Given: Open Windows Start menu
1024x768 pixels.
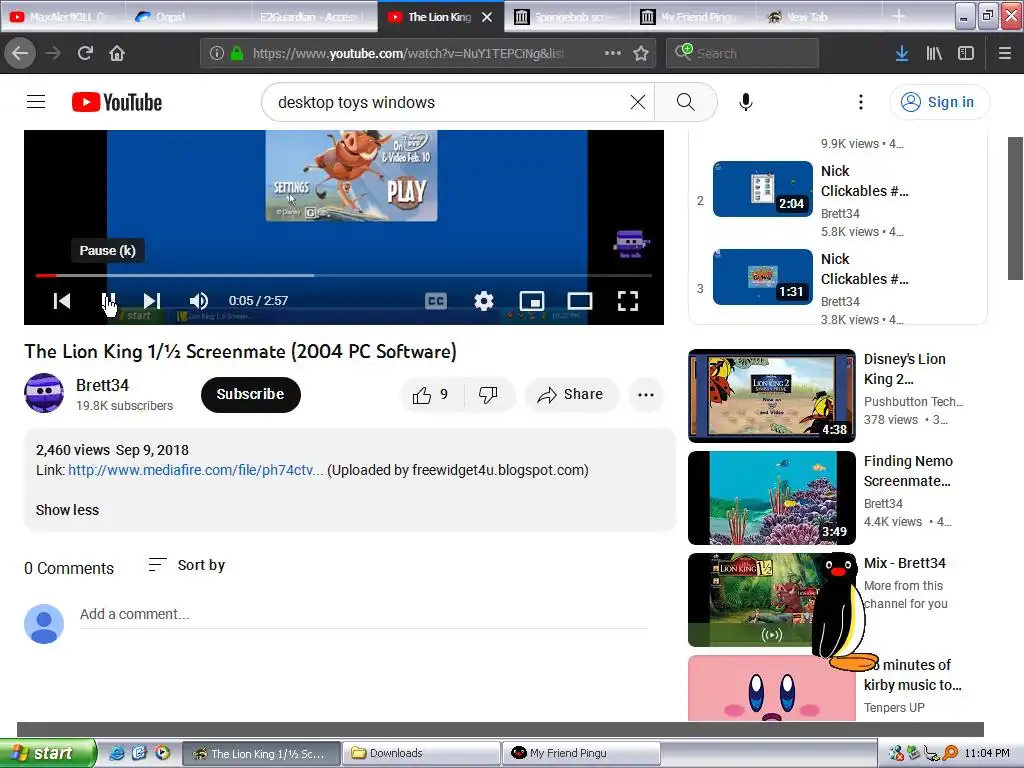Looking at the screenshot, I should (x=47, y=753).
